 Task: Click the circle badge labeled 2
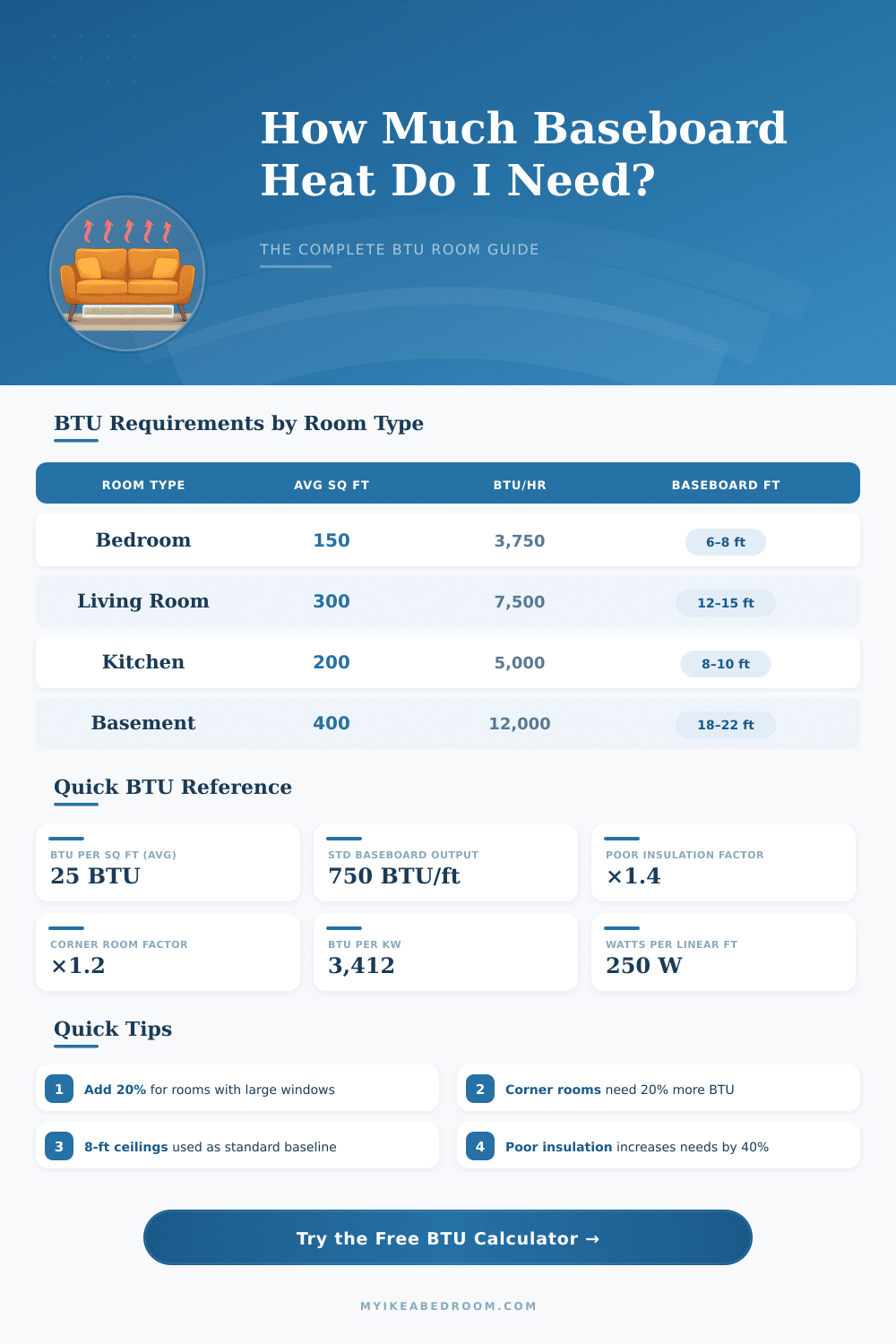(480, 1089)
